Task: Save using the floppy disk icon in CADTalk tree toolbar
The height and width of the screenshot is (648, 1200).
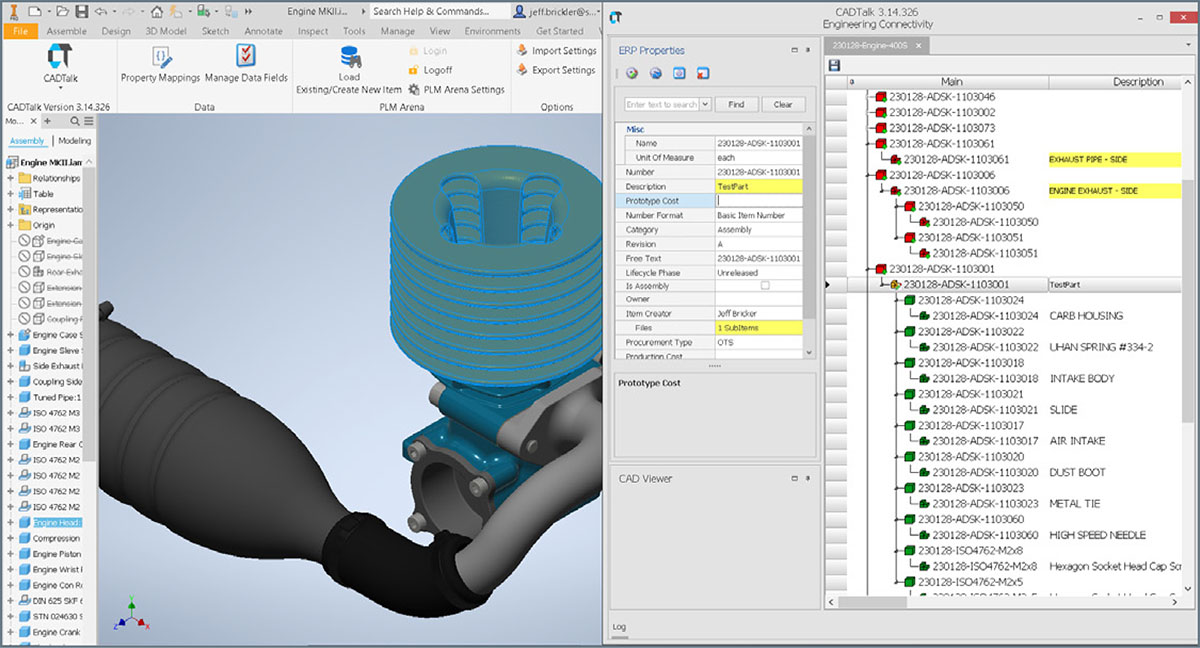Action: (834, 65)
